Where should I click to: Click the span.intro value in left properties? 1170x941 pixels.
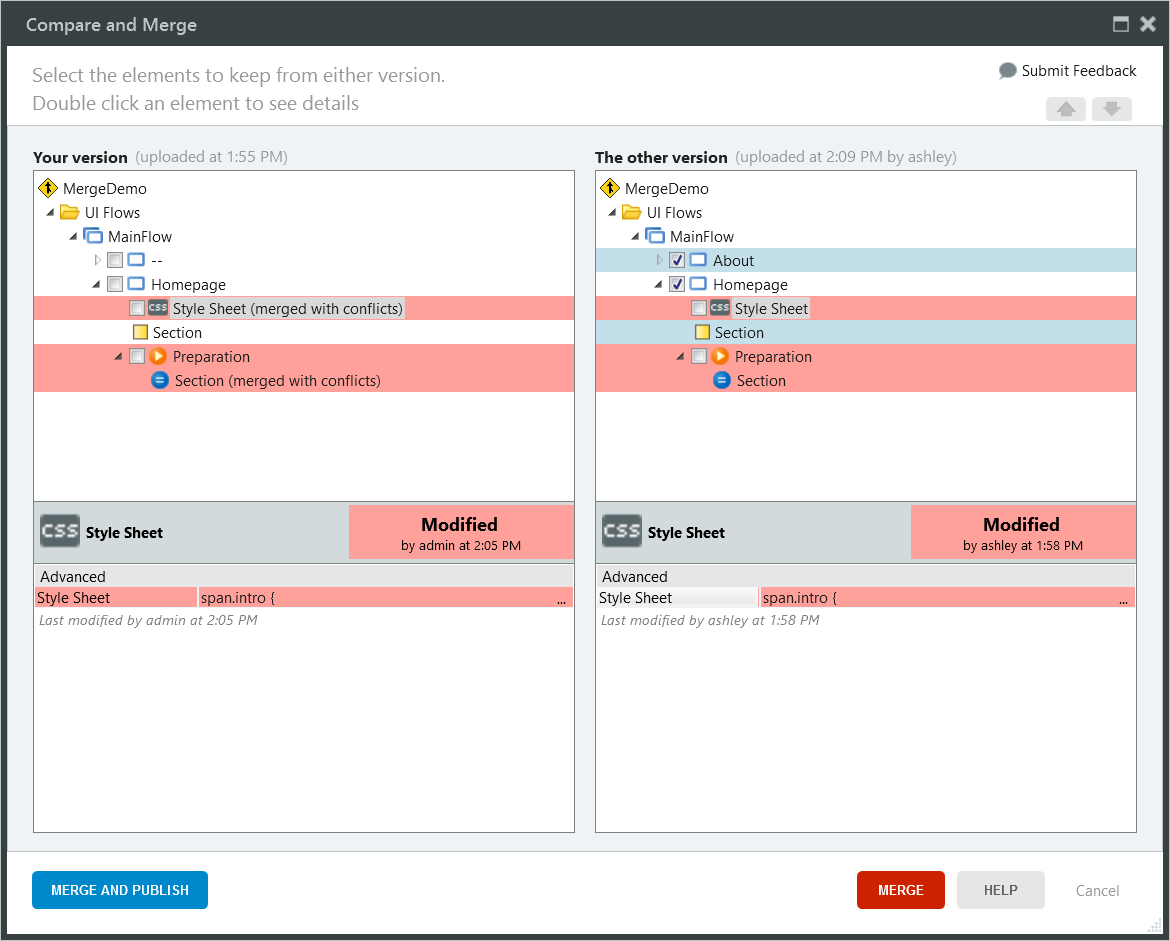(x=385, y=598)
